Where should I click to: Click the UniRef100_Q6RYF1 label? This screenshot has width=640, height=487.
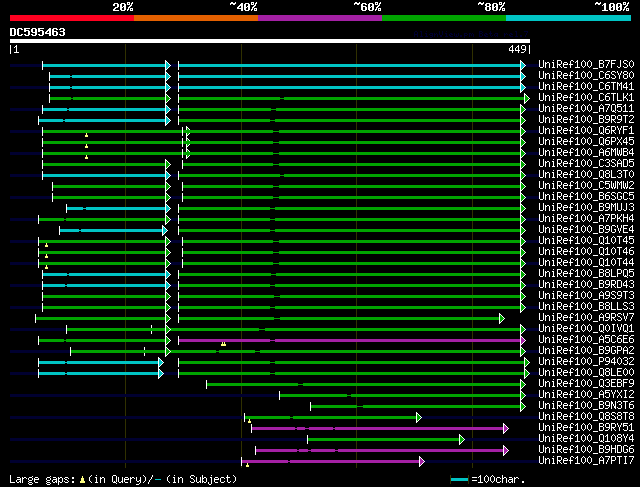pyautogui.click(x=586, y=131)
